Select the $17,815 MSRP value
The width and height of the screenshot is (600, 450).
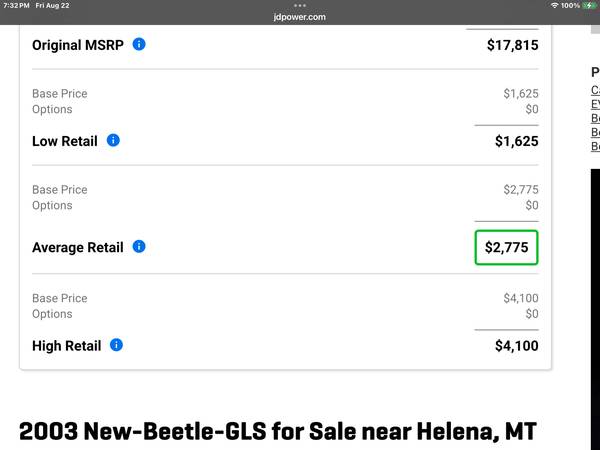(512, 45)
